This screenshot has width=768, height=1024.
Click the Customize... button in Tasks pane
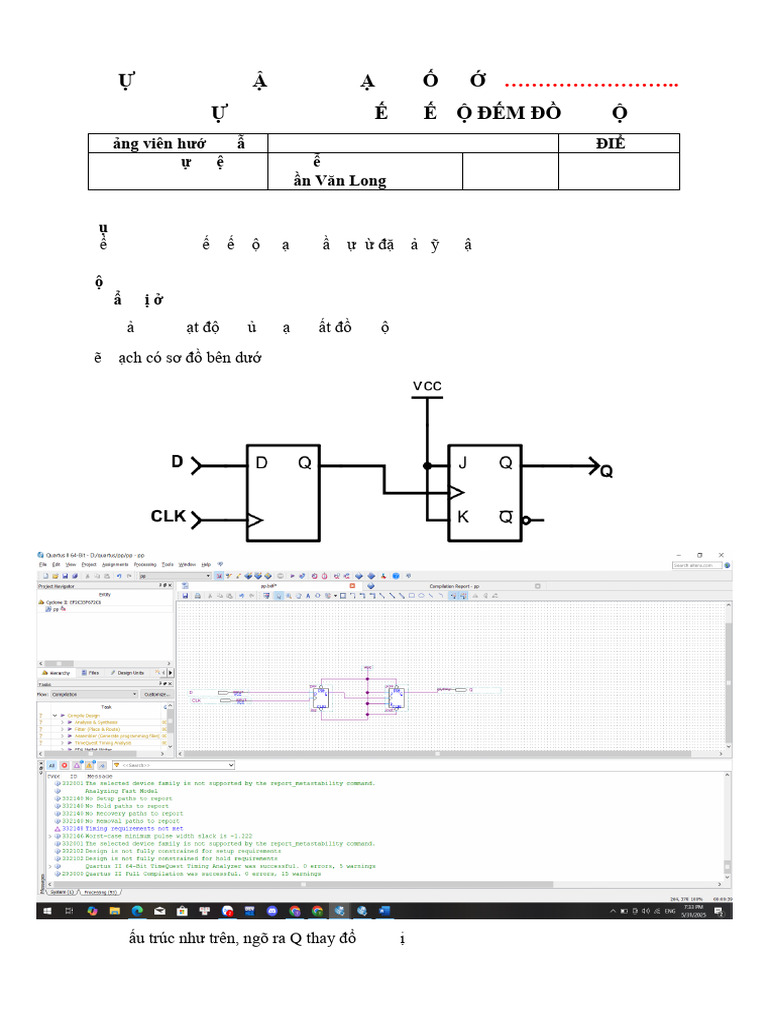point(157,694)
